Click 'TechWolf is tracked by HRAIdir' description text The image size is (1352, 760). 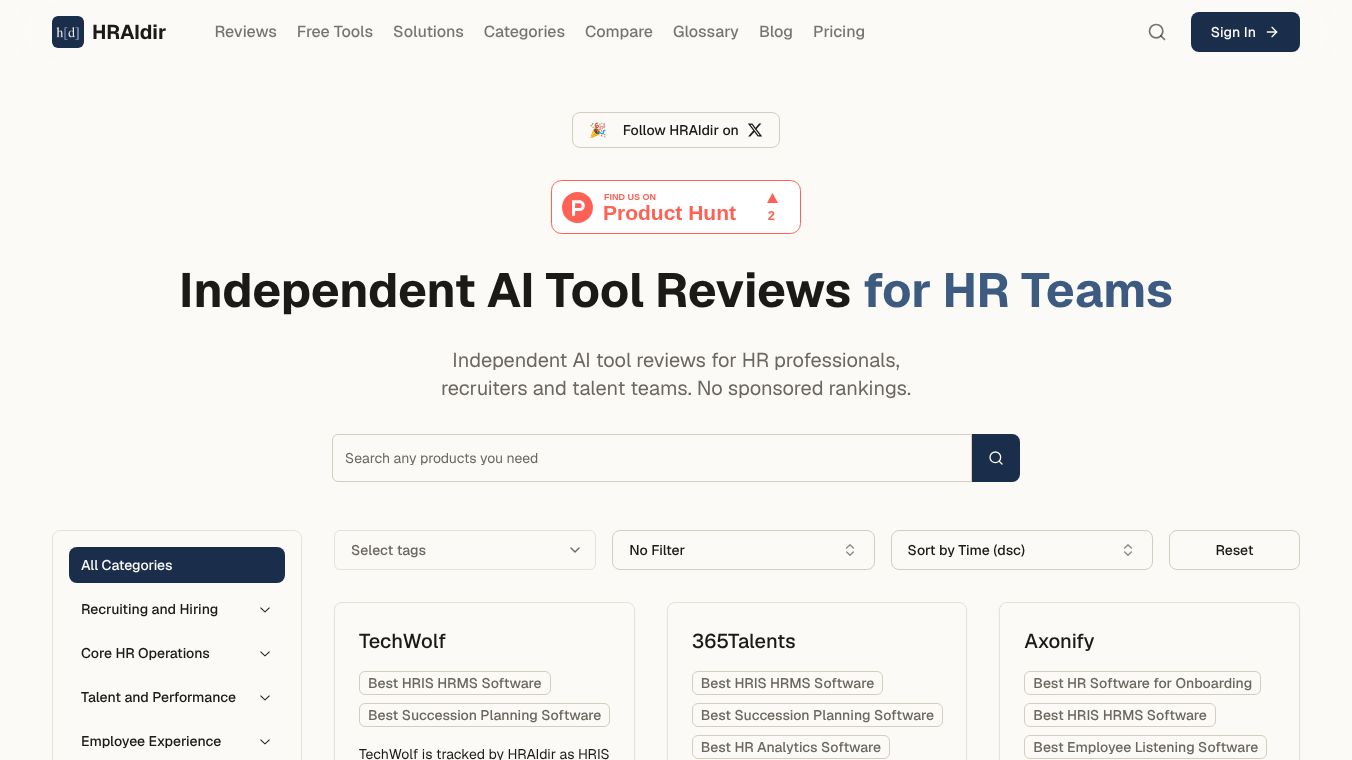(484, 753)
